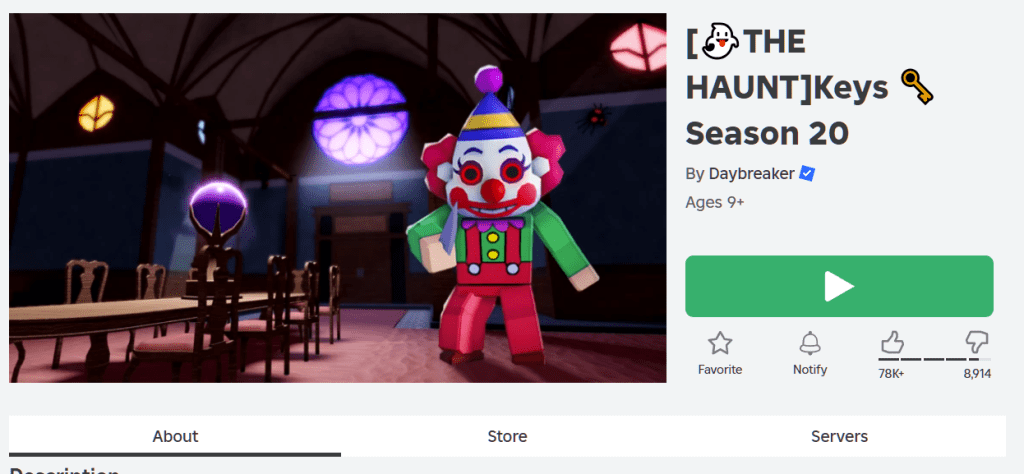Viewport: 1024px width, 474px height.
Task: Click the Favorite label text
Action: [720, 370]
